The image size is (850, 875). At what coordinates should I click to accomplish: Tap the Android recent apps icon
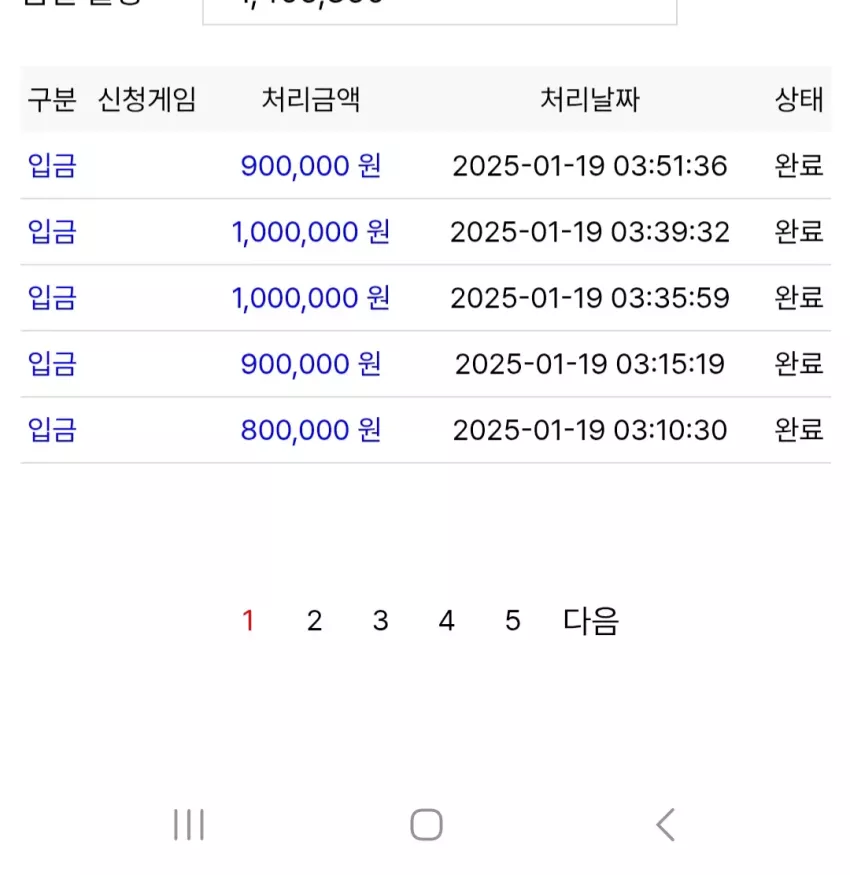point(189,824)
